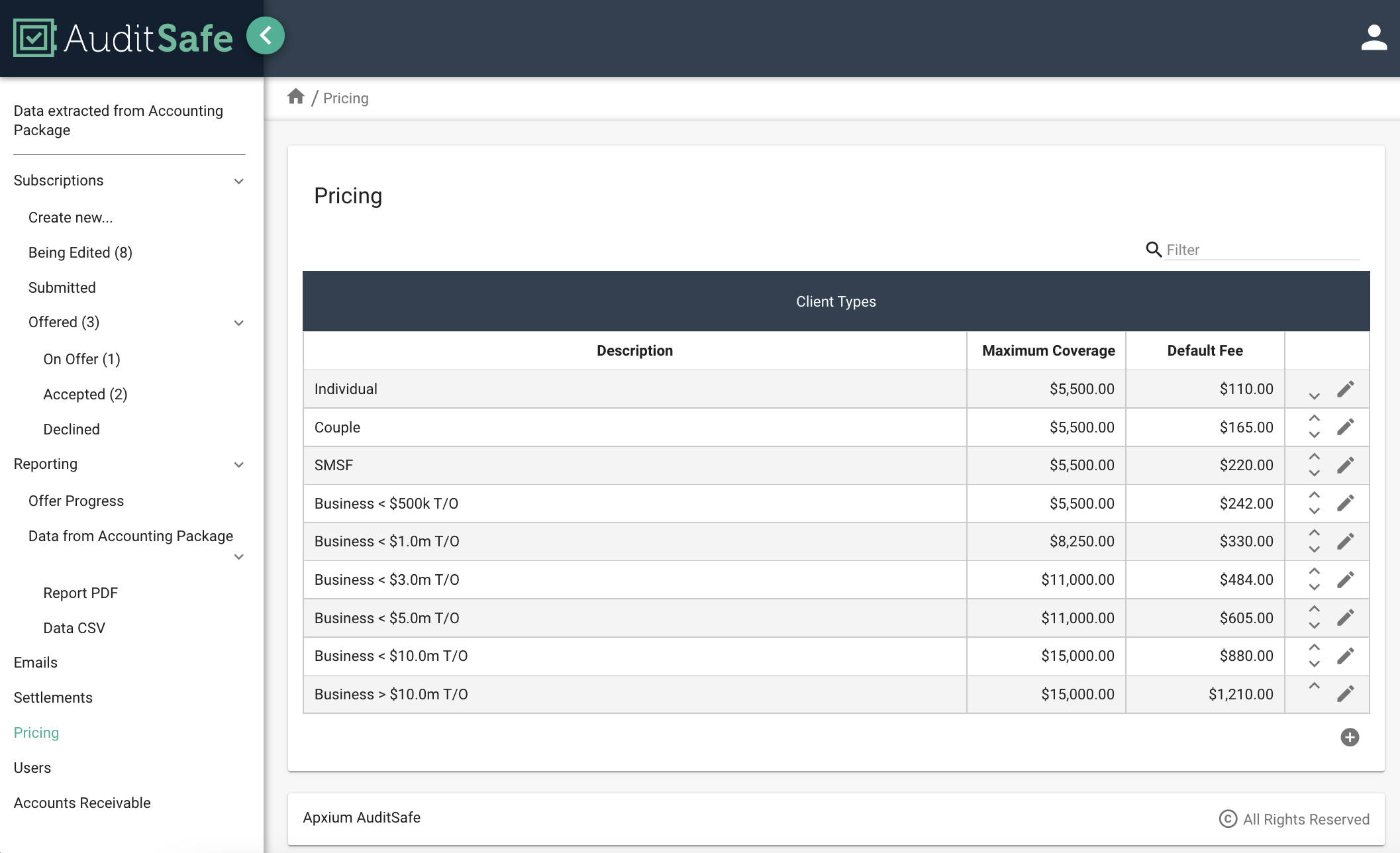Collapse the Reporting section
Screen dimensions: 1400x853
(x=238, y=464)
